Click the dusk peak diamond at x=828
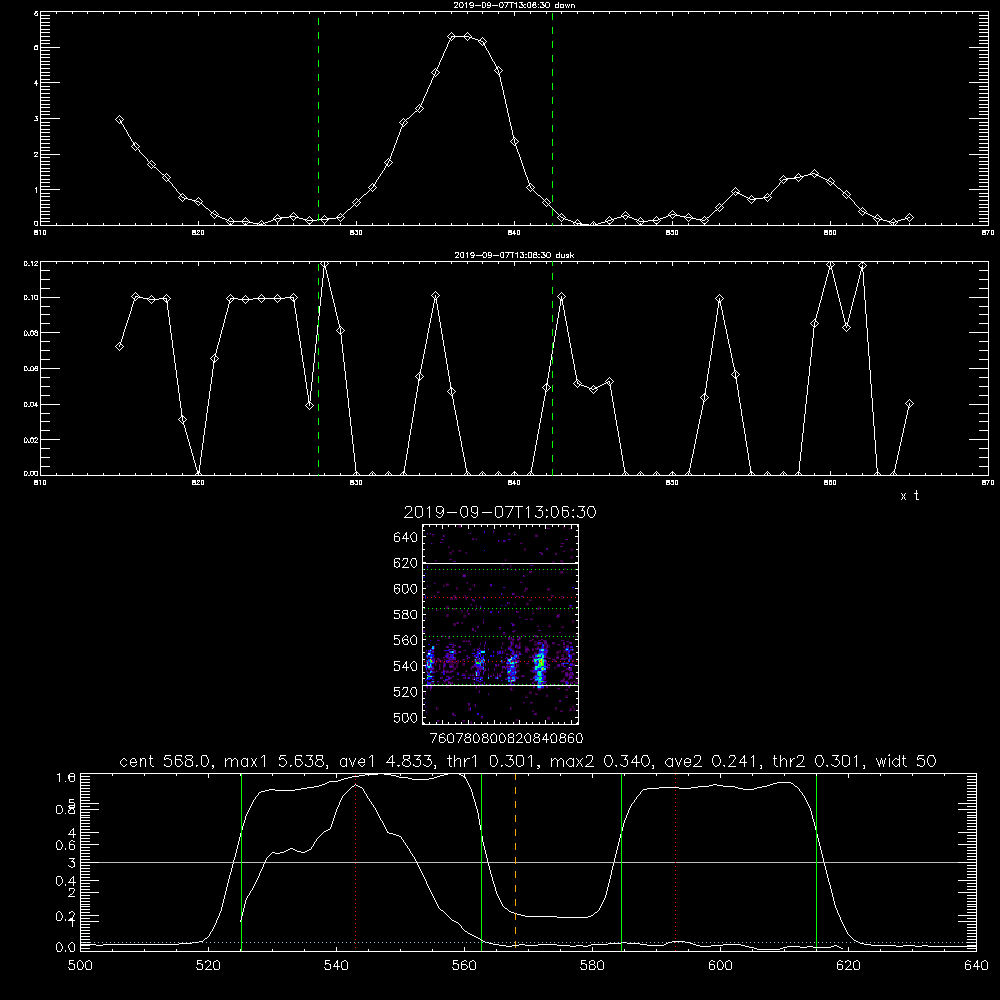Screen dimensions: 1000x1000 (x=325, y=264)
